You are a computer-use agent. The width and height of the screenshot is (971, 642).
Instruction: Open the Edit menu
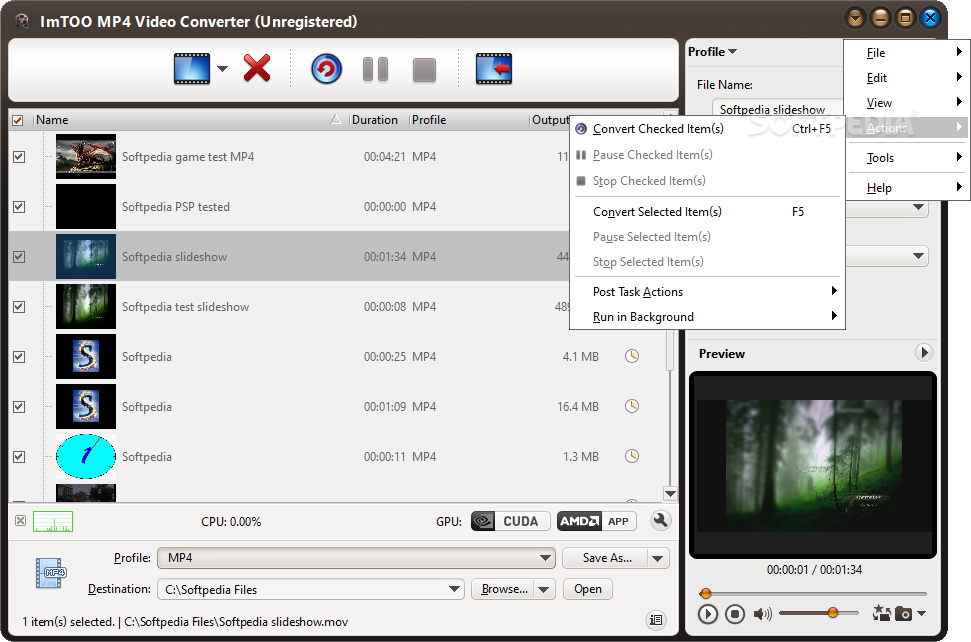point(906,77)
